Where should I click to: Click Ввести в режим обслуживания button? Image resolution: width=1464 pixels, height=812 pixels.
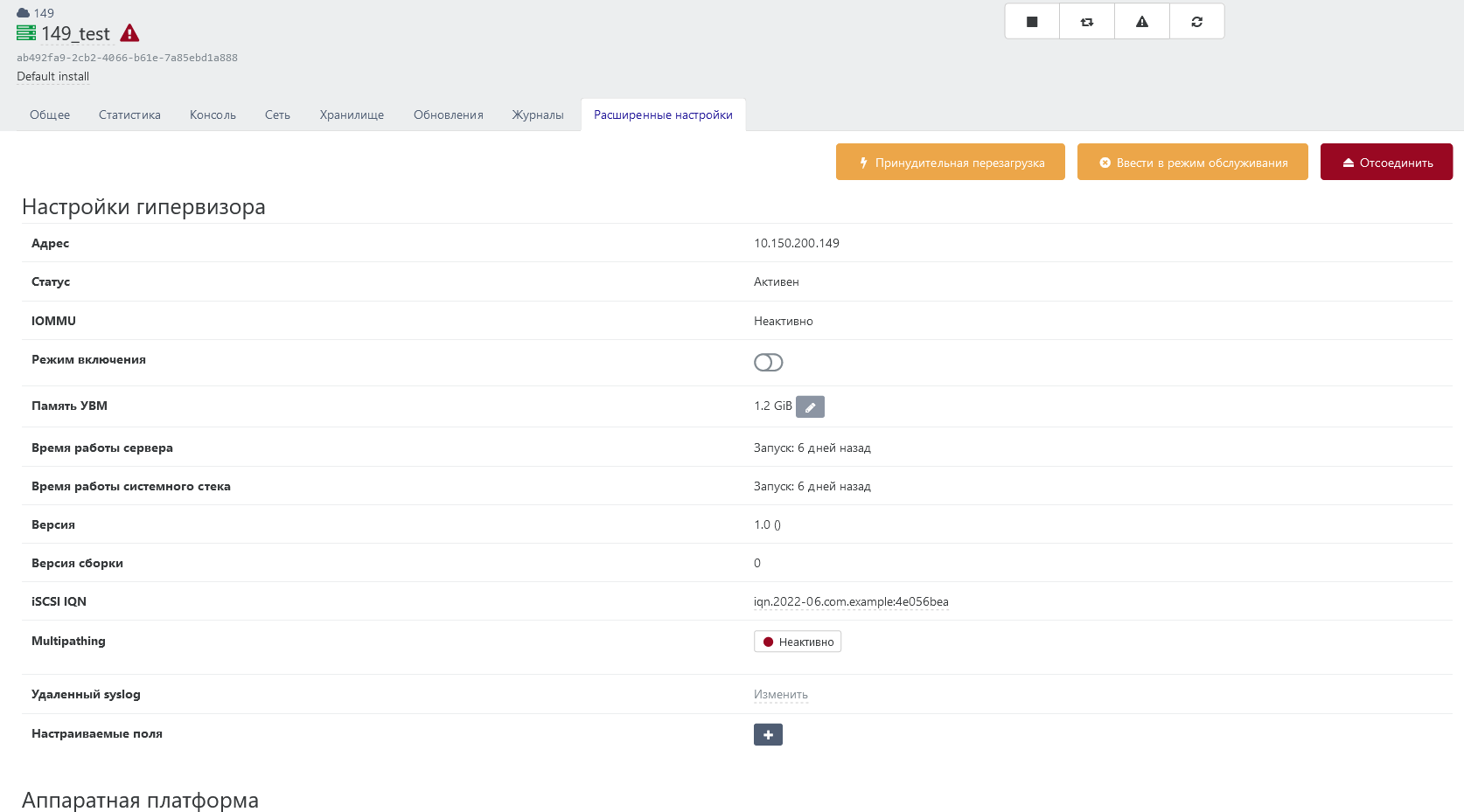click(x=1193, y=162)
